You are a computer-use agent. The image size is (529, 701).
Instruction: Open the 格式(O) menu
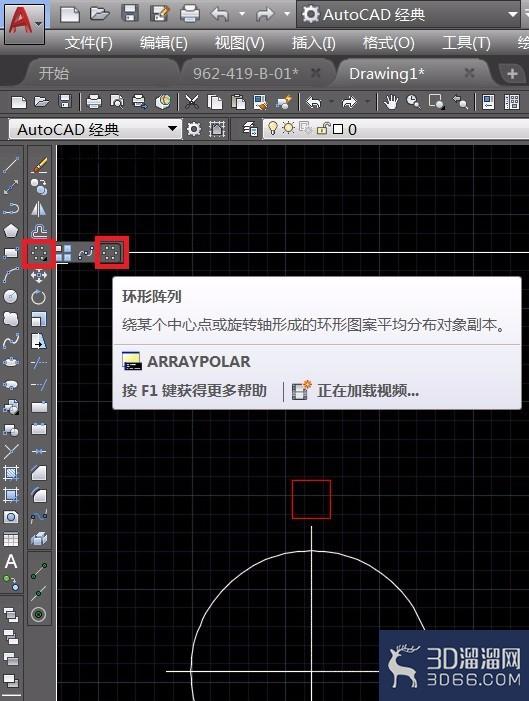pos(389,43)
